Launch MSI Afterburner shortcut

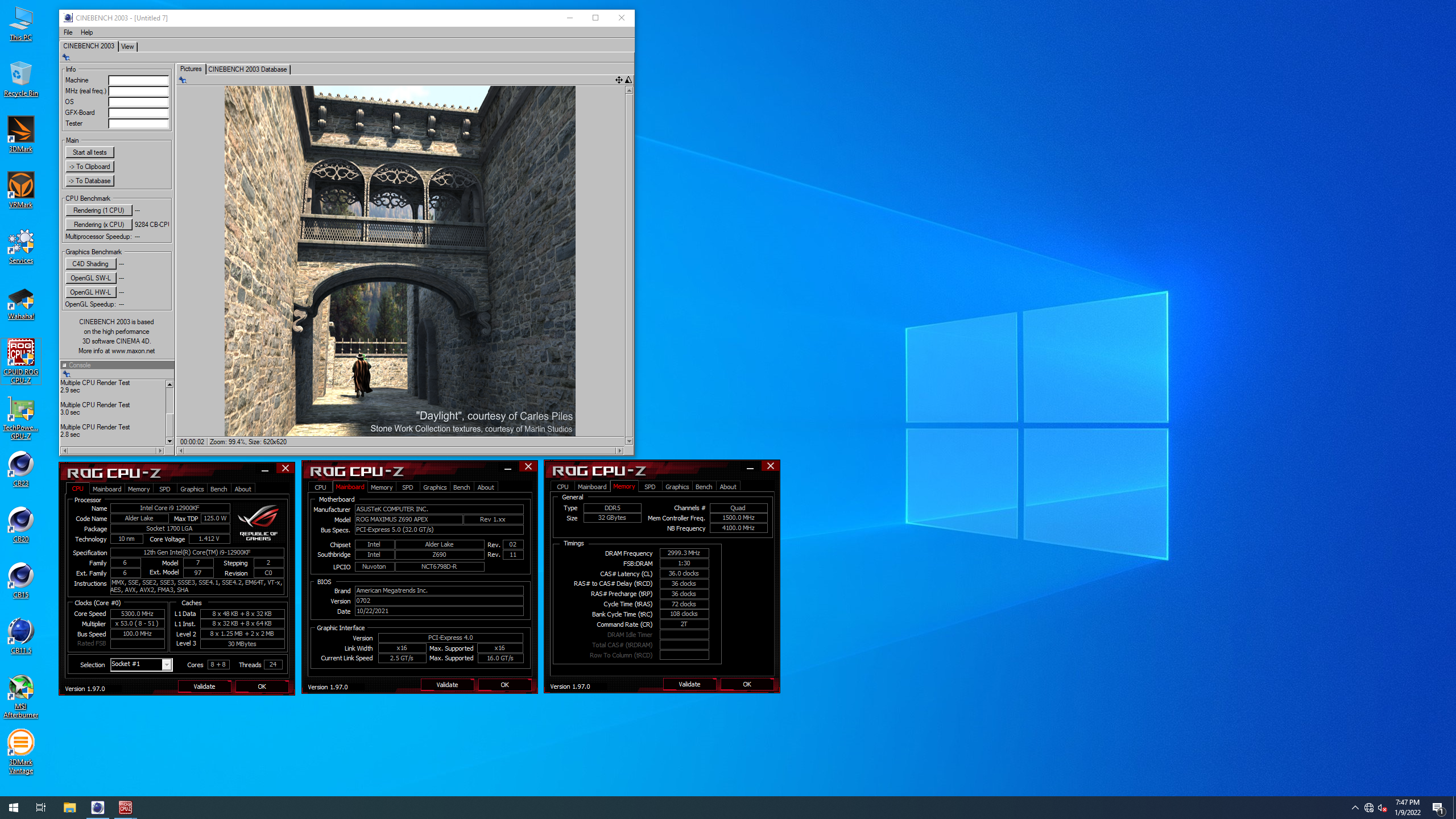coord(20,697)
